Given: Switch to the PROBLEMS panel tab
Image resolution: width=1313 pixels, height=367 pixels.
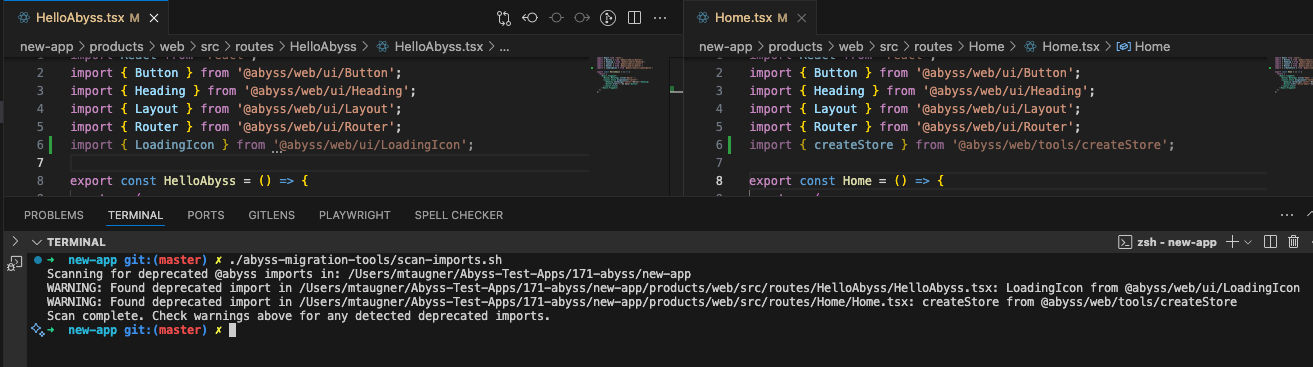Looking at the screenshot, I should tap(54, 215).
